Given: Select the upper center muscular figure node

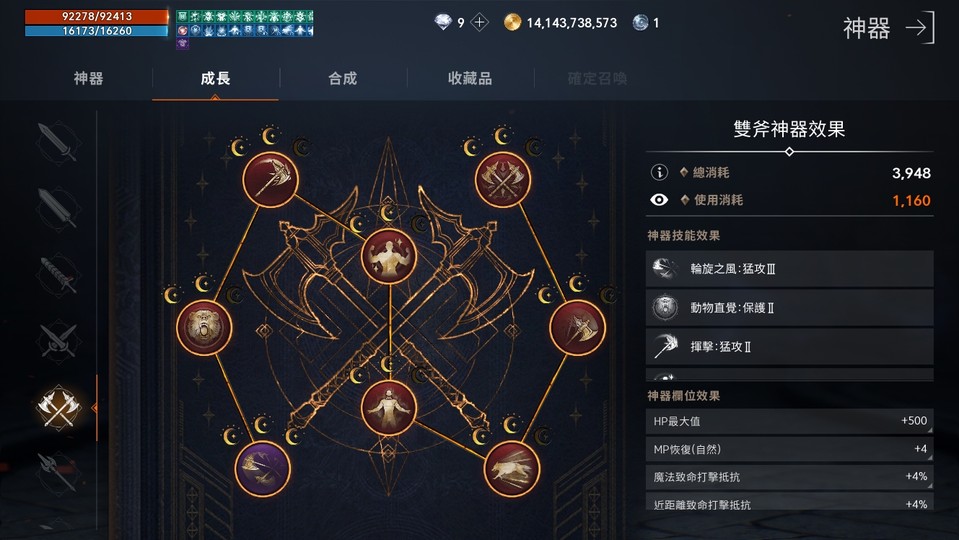Looking at the screenshot, I should click(388, 256).
